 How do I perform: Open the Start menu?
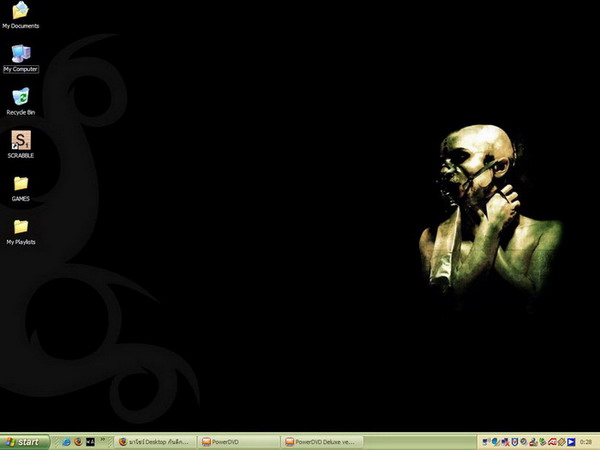coord(24,442)
